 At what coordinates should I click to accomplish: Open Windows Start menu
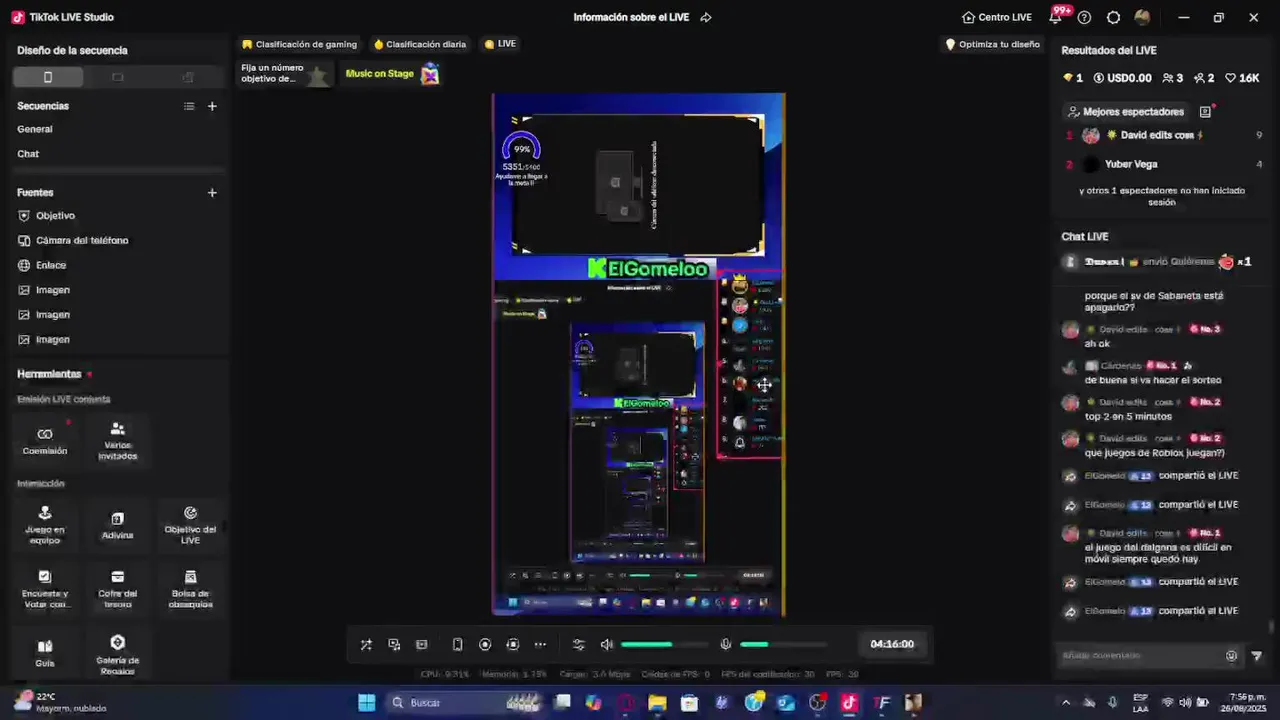pos(367,703)
